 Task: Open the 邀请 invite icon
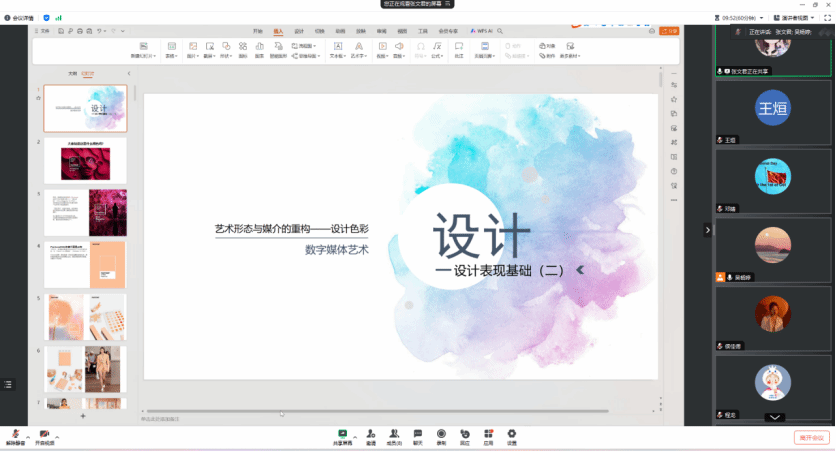370,436
